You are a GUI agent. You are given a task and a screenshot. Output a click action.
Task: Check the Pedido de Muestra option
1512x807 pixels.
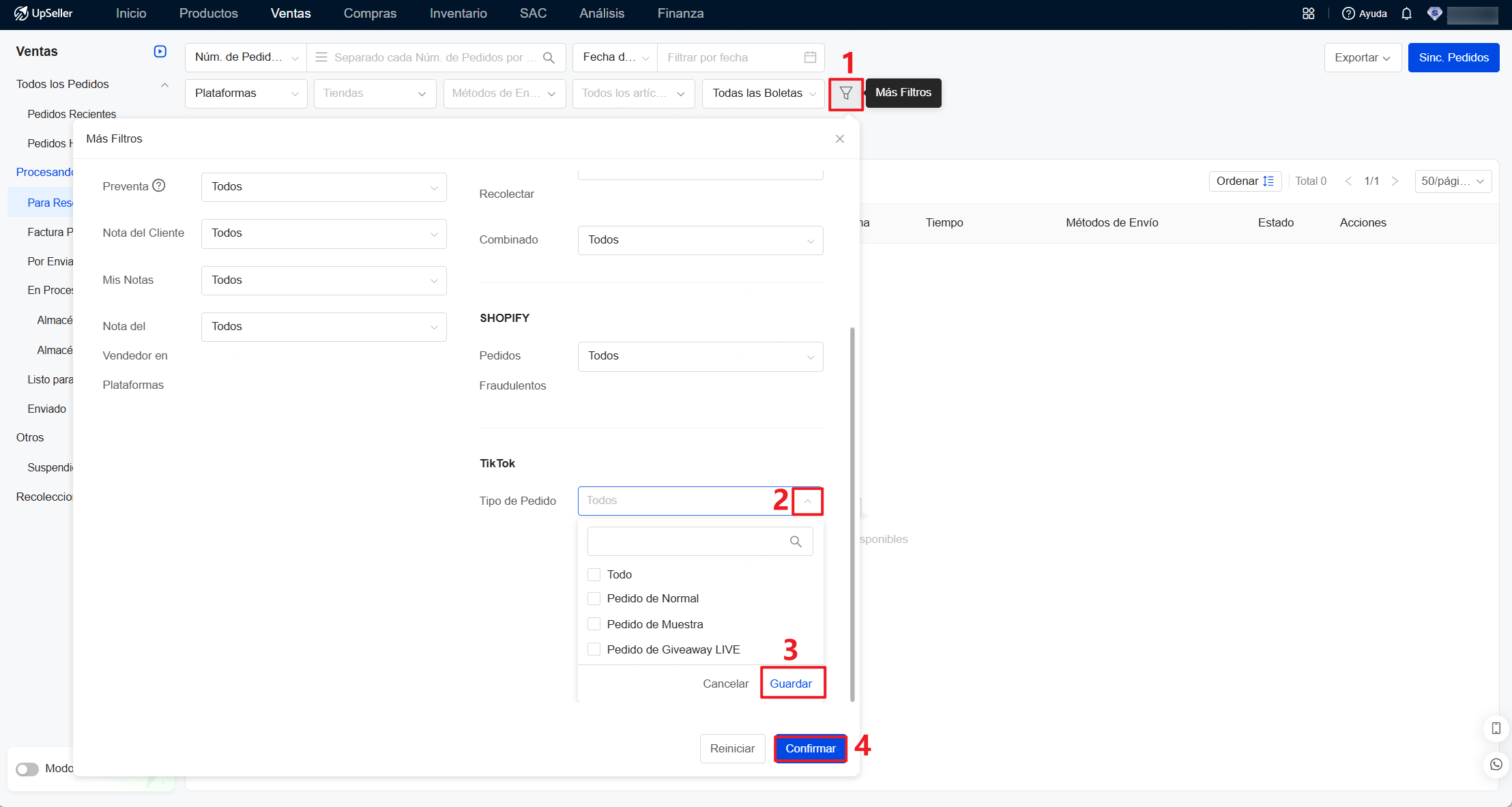tap(594, 624)
